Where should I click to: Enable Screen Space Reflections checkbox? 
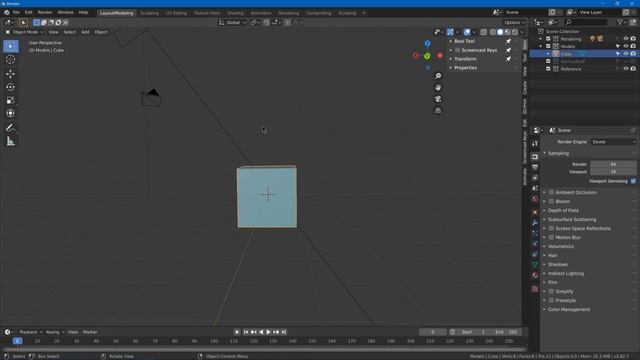[x=551, y=228]
